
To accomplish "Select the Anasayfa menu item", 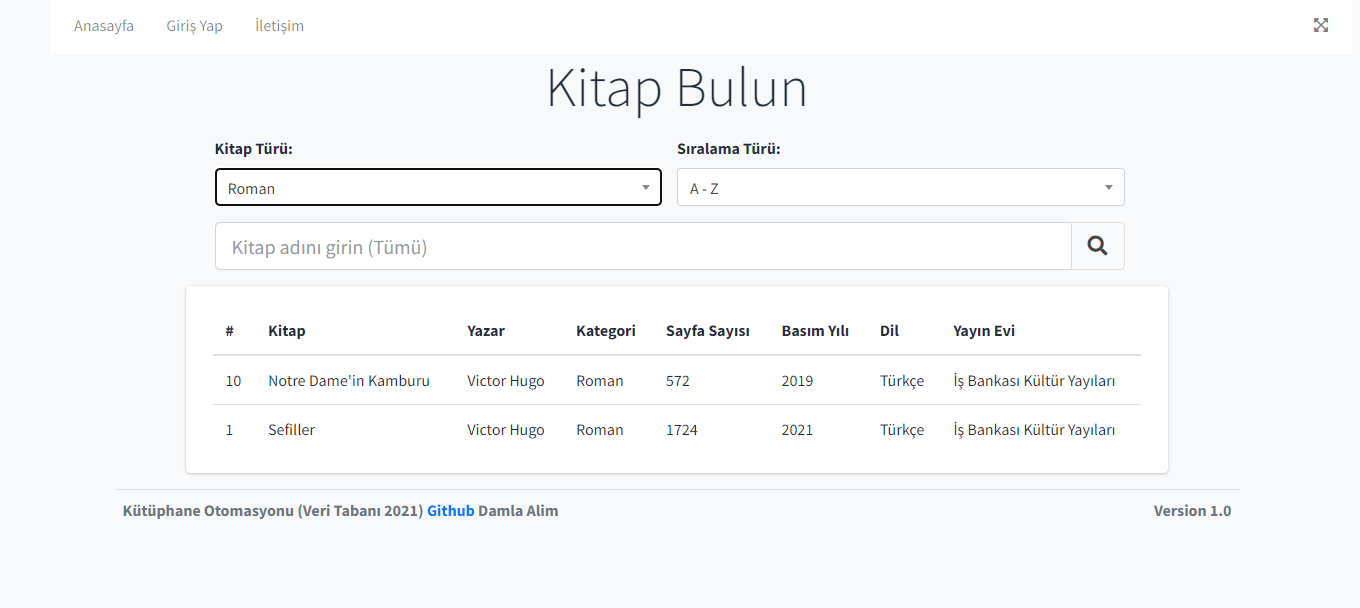I will (103, 25).
